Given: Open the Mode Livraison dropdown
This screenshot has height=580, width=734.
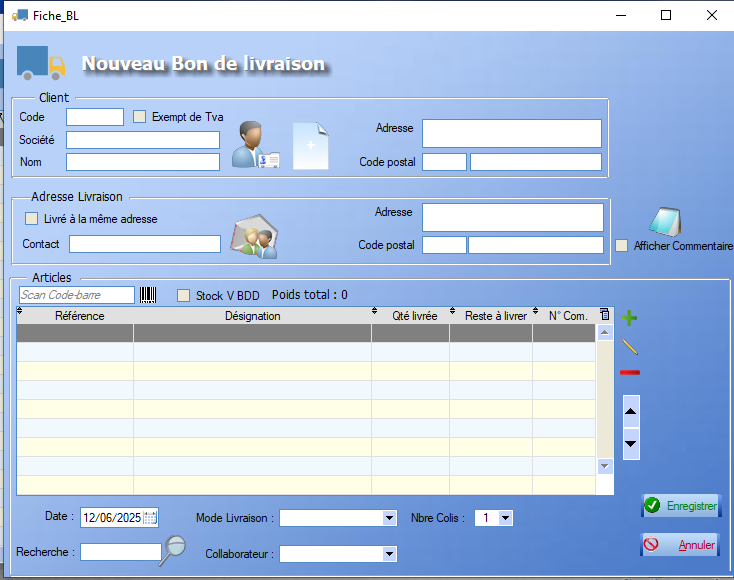Looking at the screenshot, I should coord(389,518).
